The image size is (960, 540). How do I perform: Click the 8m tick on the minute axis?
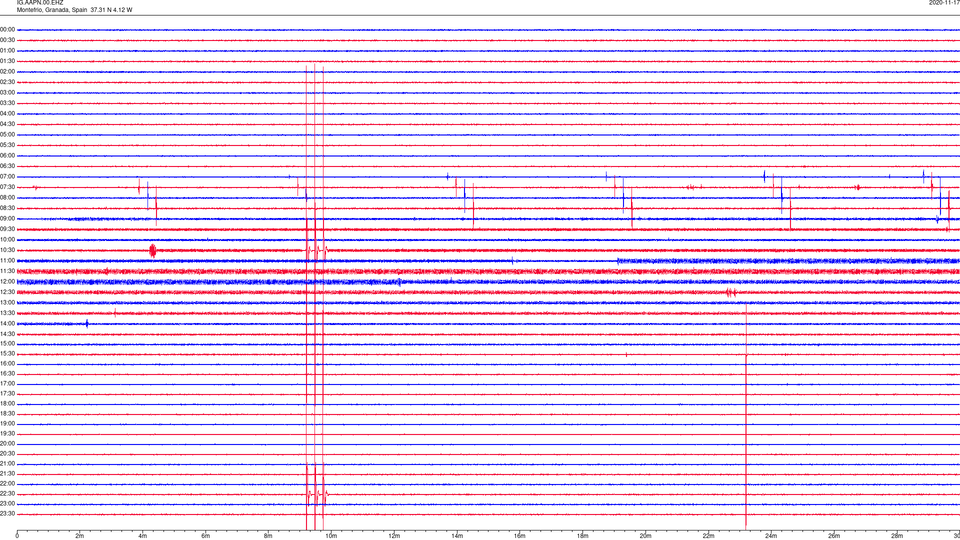[x=268, y=536]
